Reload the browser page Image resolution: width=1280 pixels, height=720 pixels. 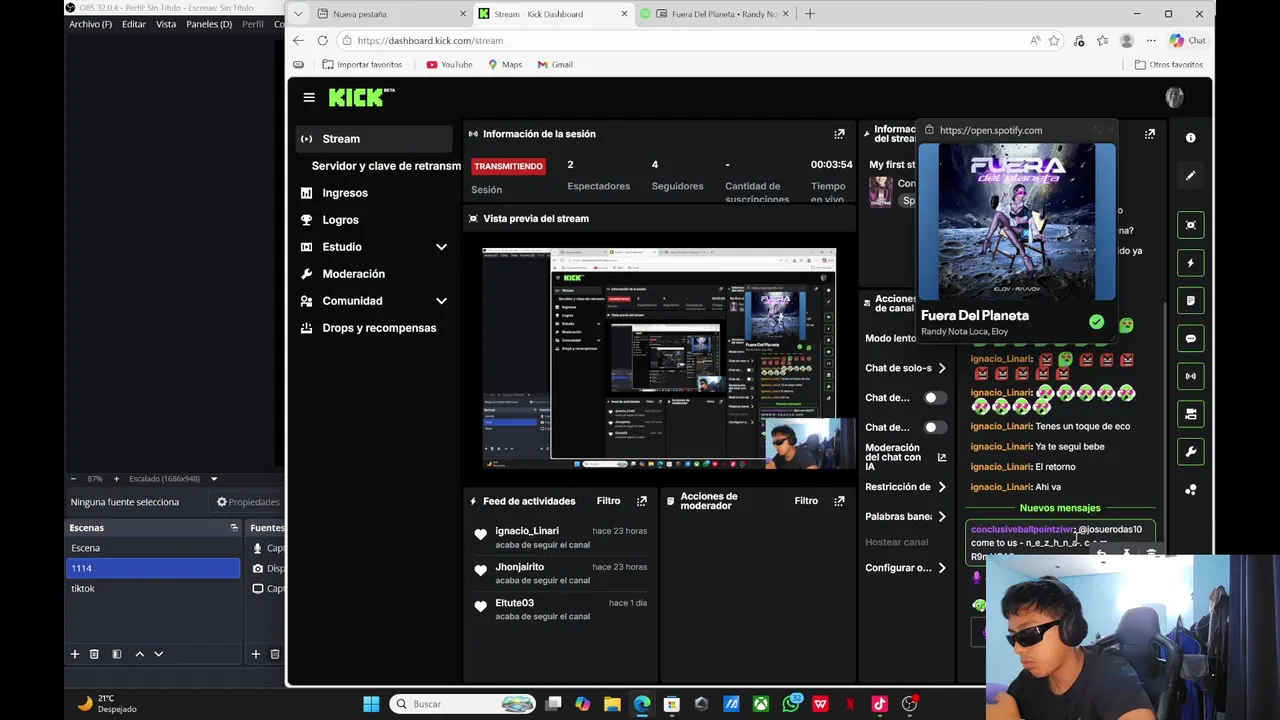(322, 40)
